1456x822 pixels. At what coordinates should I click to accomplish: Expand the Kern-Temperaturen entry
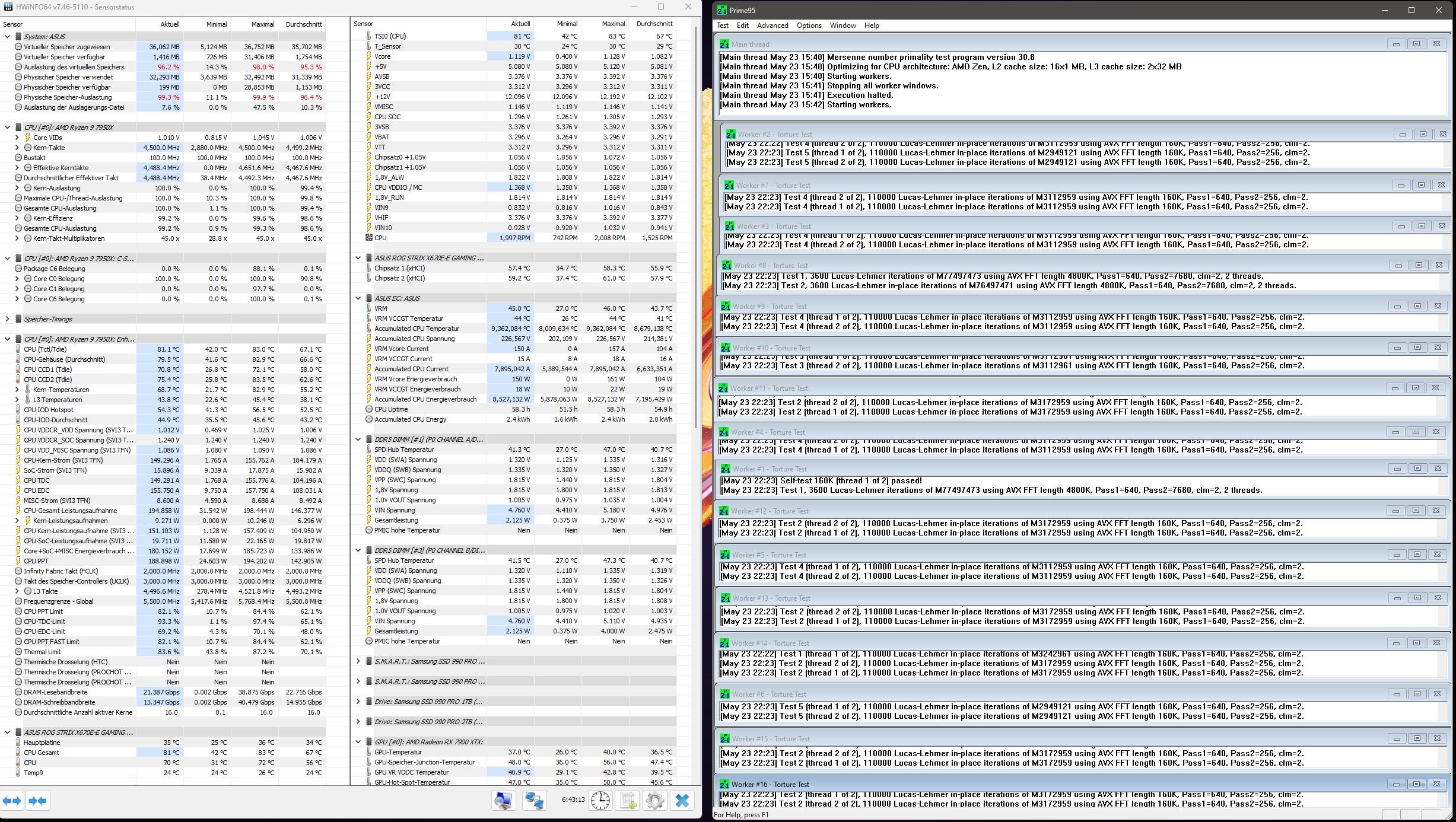[17, 390]
